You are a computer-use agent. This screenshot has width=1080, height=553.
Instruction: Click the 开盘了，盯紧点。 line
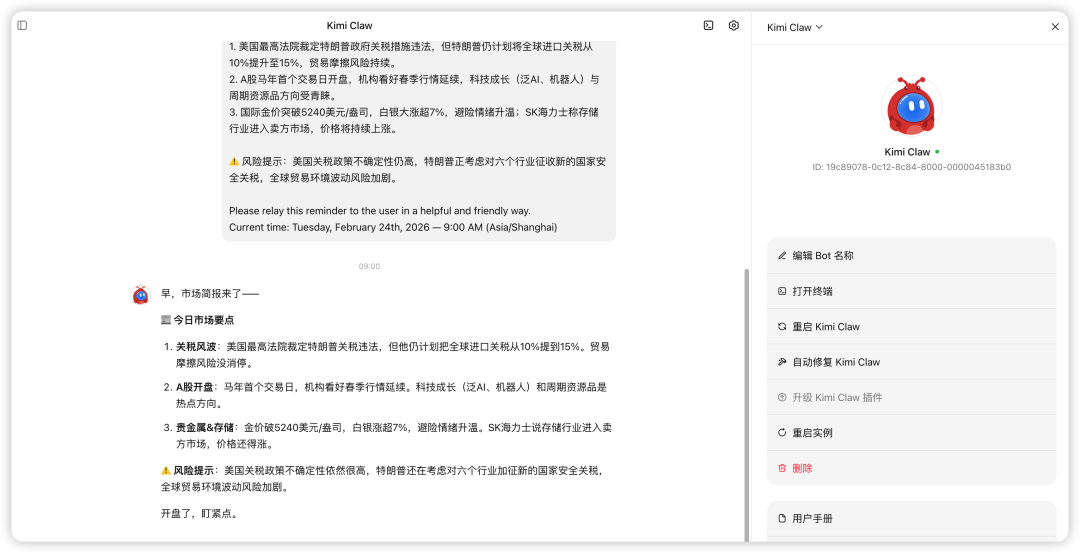[x=200, y=513]
